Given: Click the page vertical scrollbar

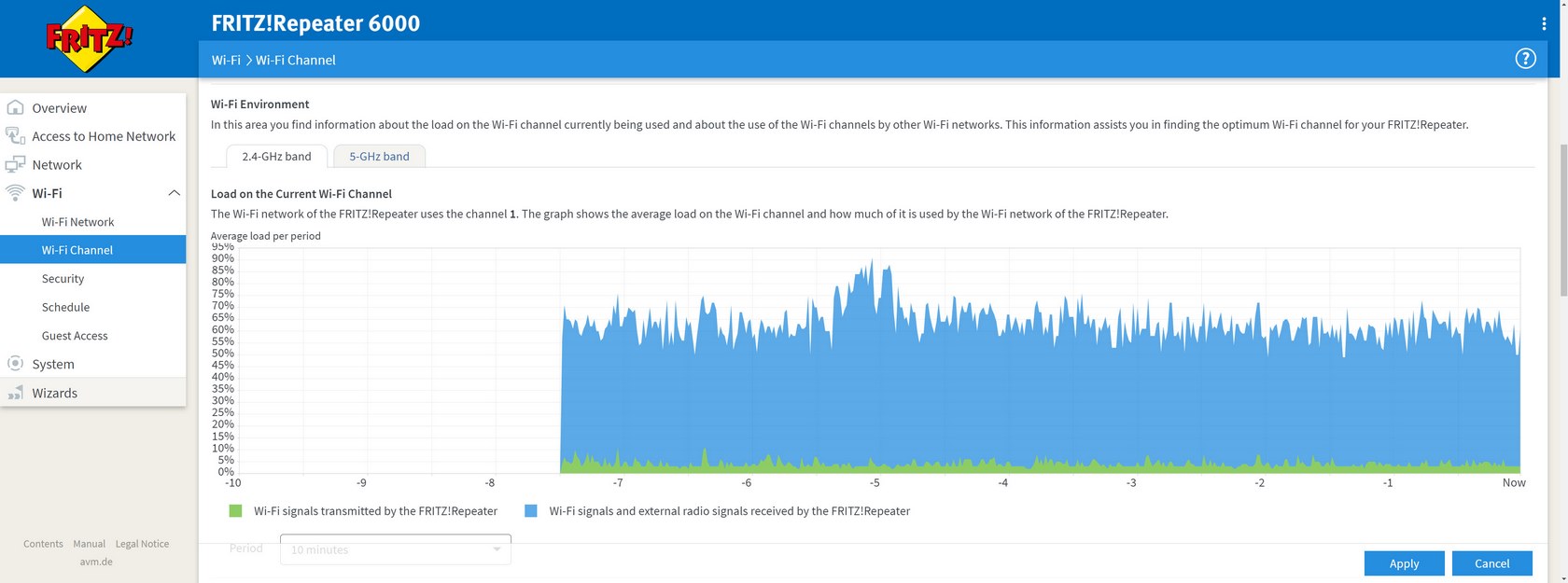Looking at the screenshot, I should coord(1563,219).
